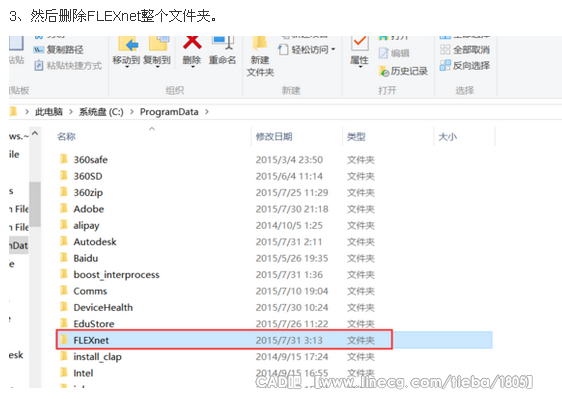This screenshot has width=562, height=399.
Task: Click the New folder icon
Action: (x=260, y=43)
